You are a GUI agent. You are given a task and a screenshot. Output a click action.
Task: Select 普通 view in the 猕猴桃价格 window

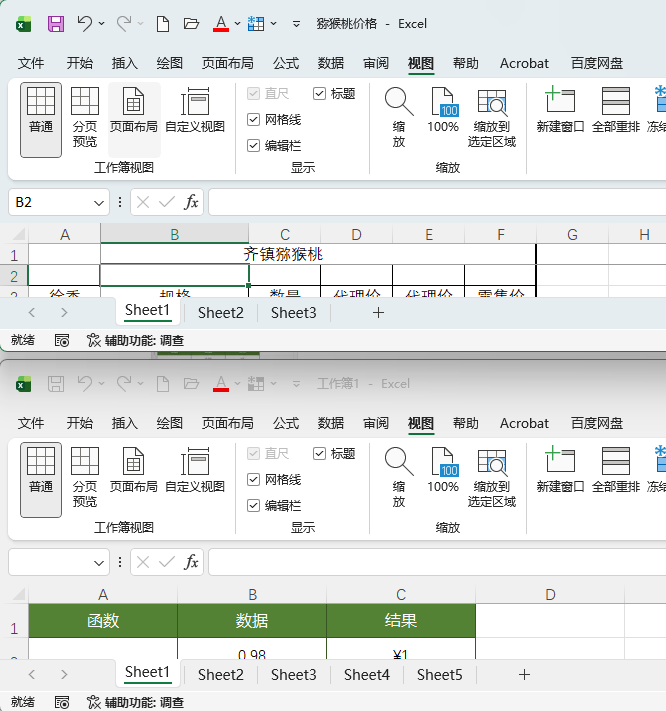(x=41, y=120)
